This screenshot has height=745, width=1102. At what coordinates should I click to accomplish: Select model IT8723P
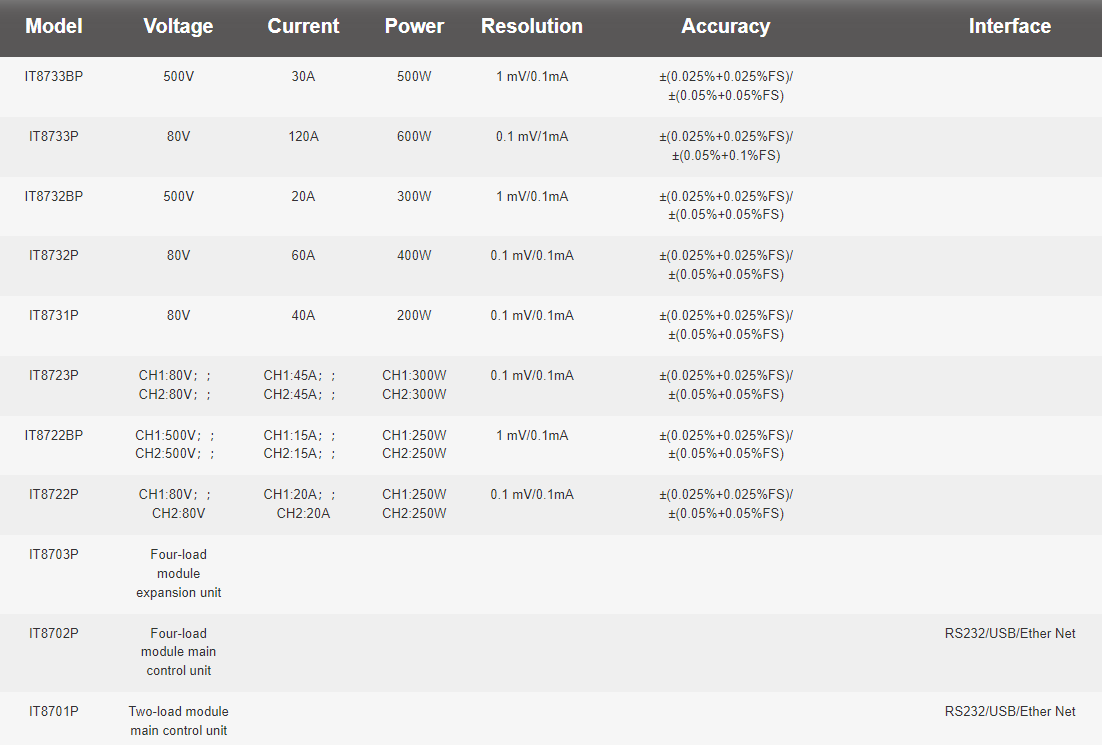click(x=53, y=375)
